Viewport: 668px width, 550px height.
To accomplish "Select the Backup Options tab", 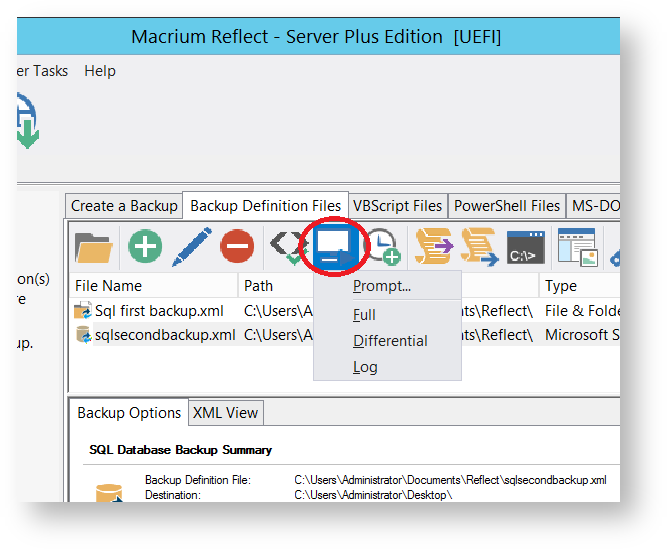I will 129,412.
